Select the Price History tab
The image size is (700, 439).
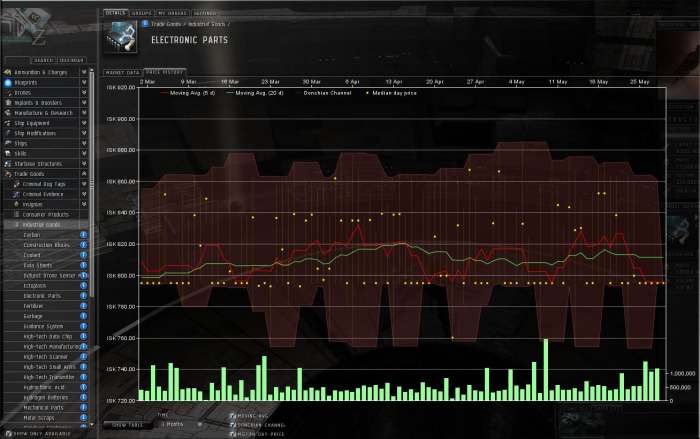[164, 72]
